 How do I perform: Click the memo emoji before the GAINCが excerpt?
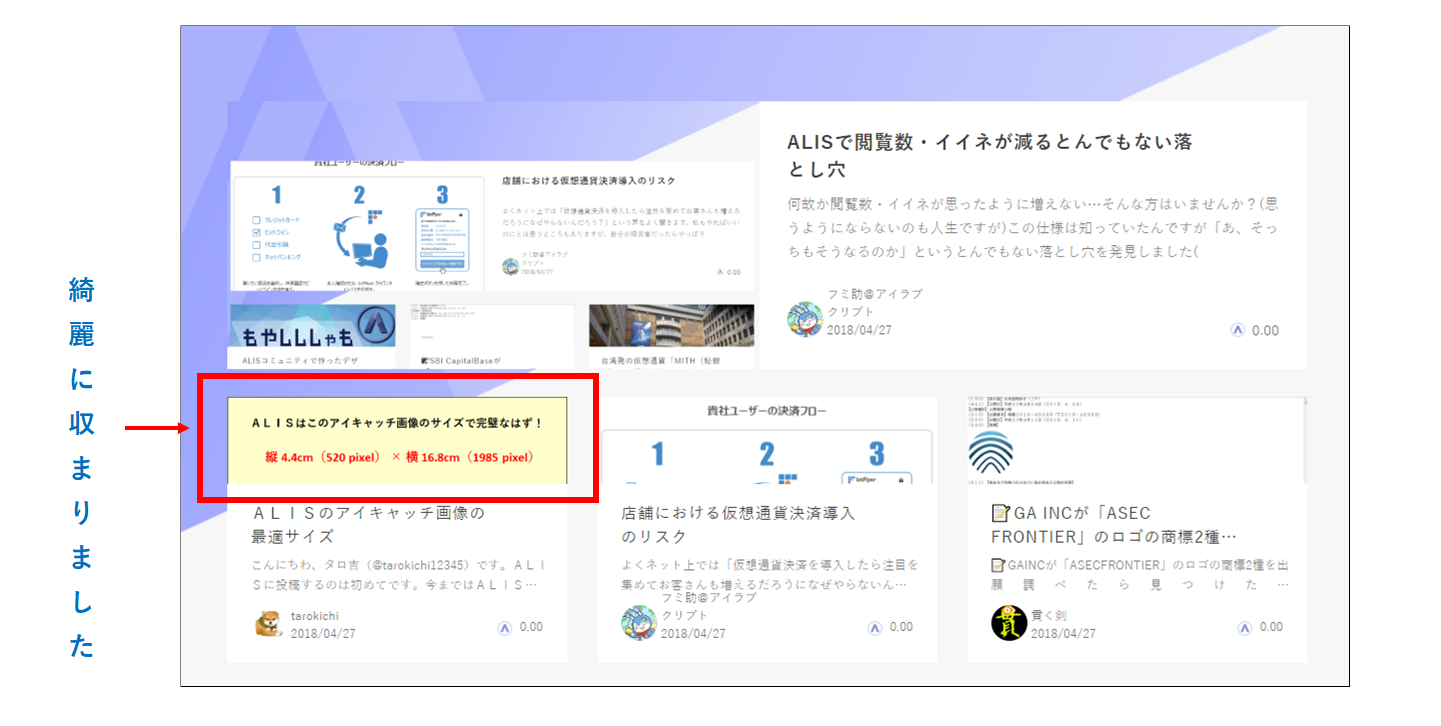coord(999,565)
